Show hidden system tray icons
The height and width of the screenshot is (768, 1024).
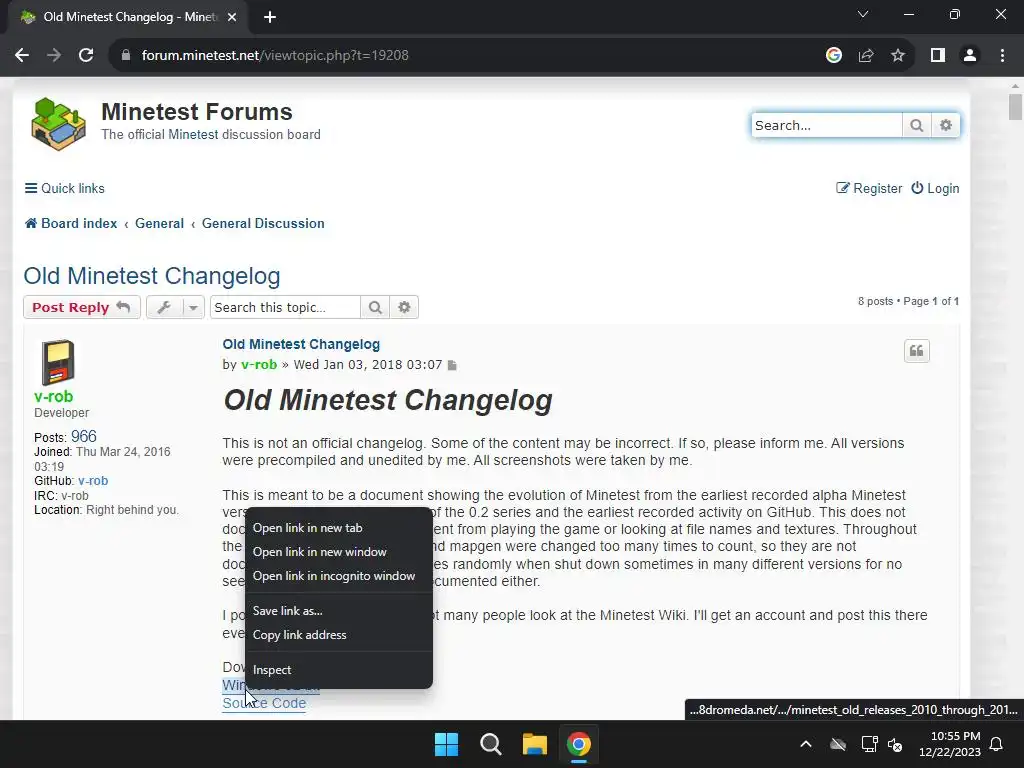(x=806, y=744)
